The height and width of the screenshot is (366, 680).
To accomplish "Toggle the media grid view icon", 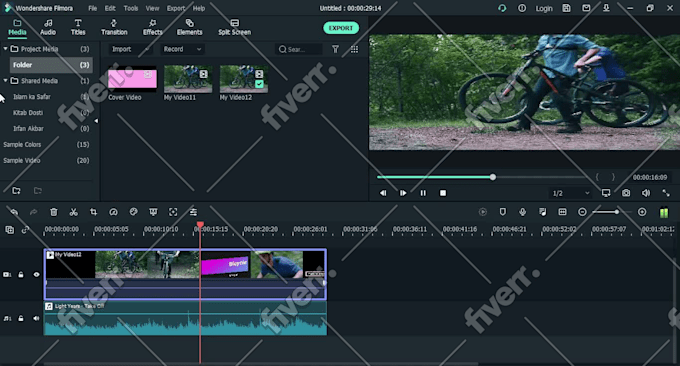I will click(x=354, y=49).
